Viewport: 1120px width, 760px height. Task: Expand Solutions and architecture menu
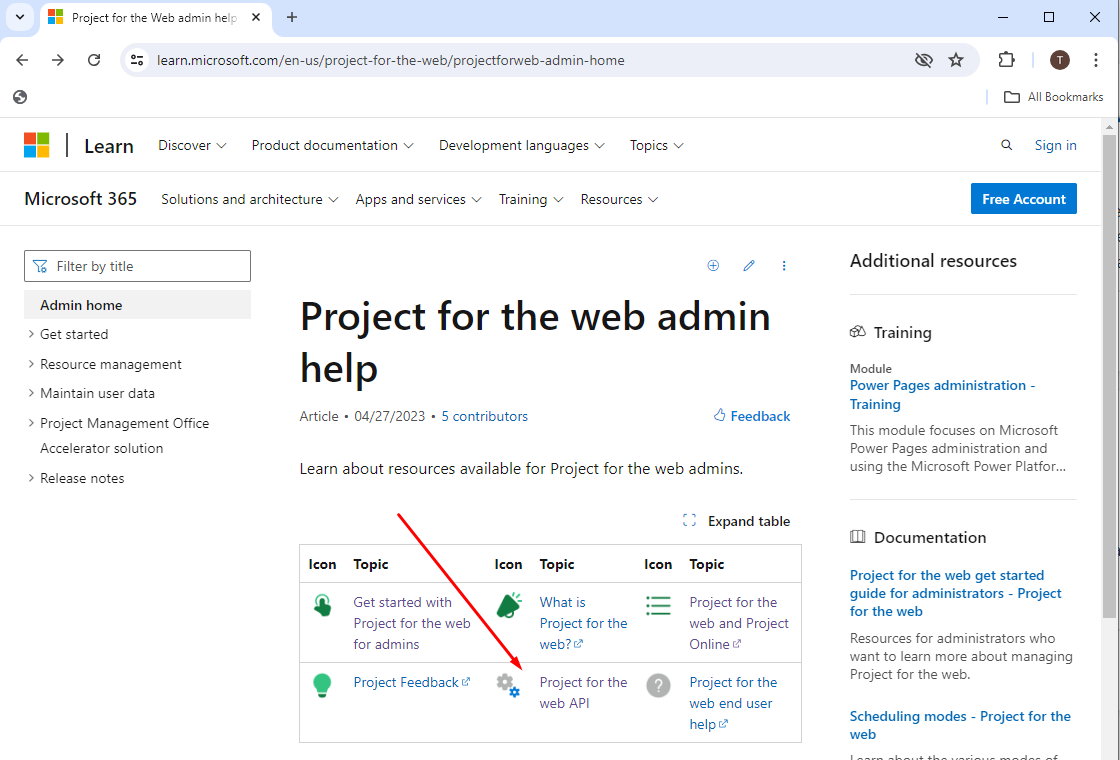(x=249, y=199)
